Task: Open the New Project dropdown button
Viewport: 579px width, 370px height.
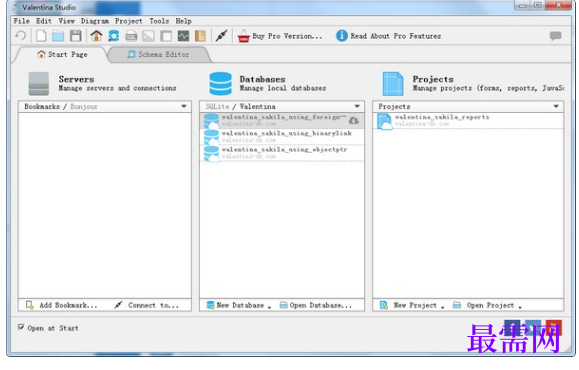Action: [x=412, y=305]
